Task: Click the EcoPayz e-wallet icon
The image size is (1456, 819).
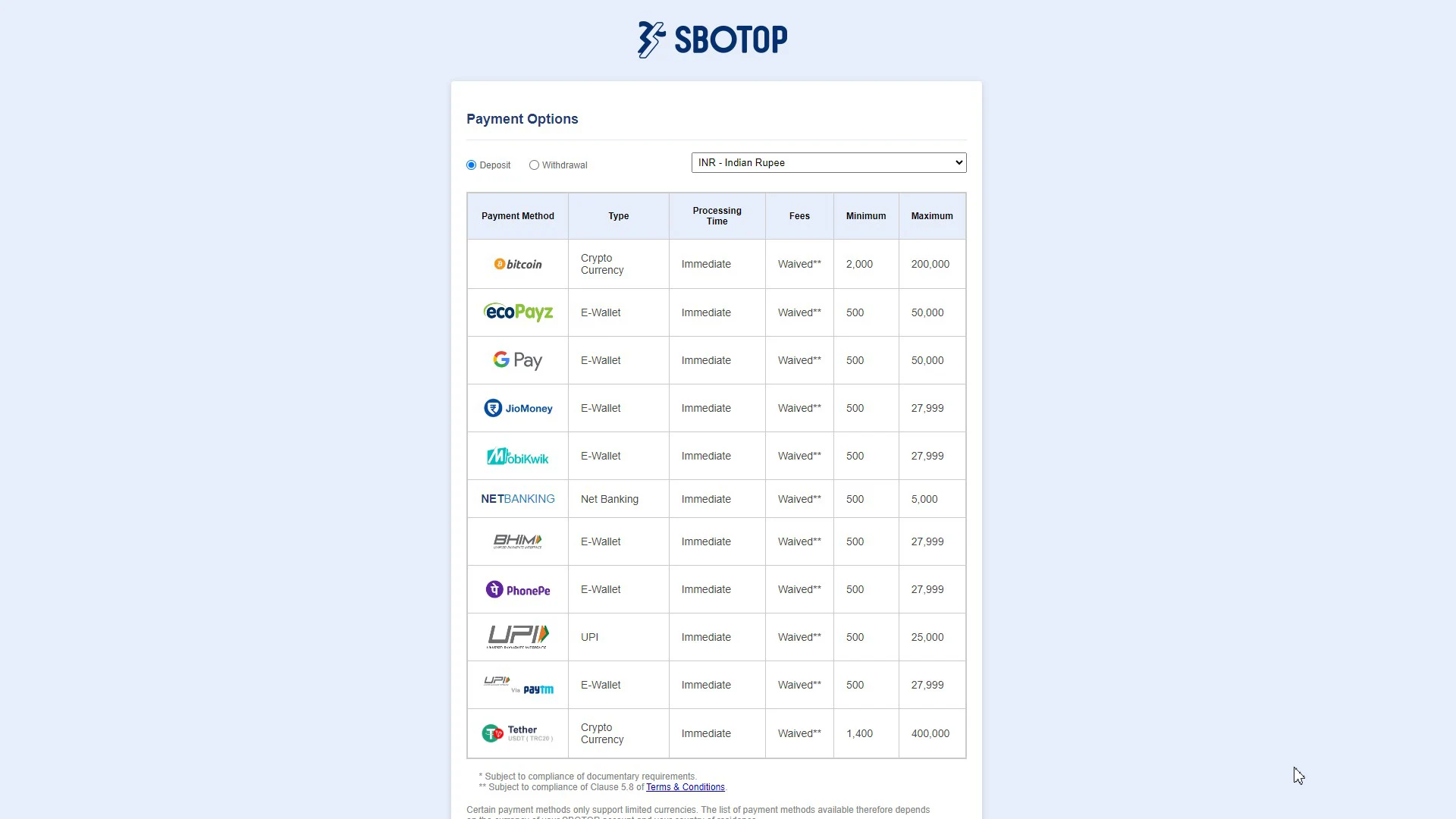Action: click(517, 312)
